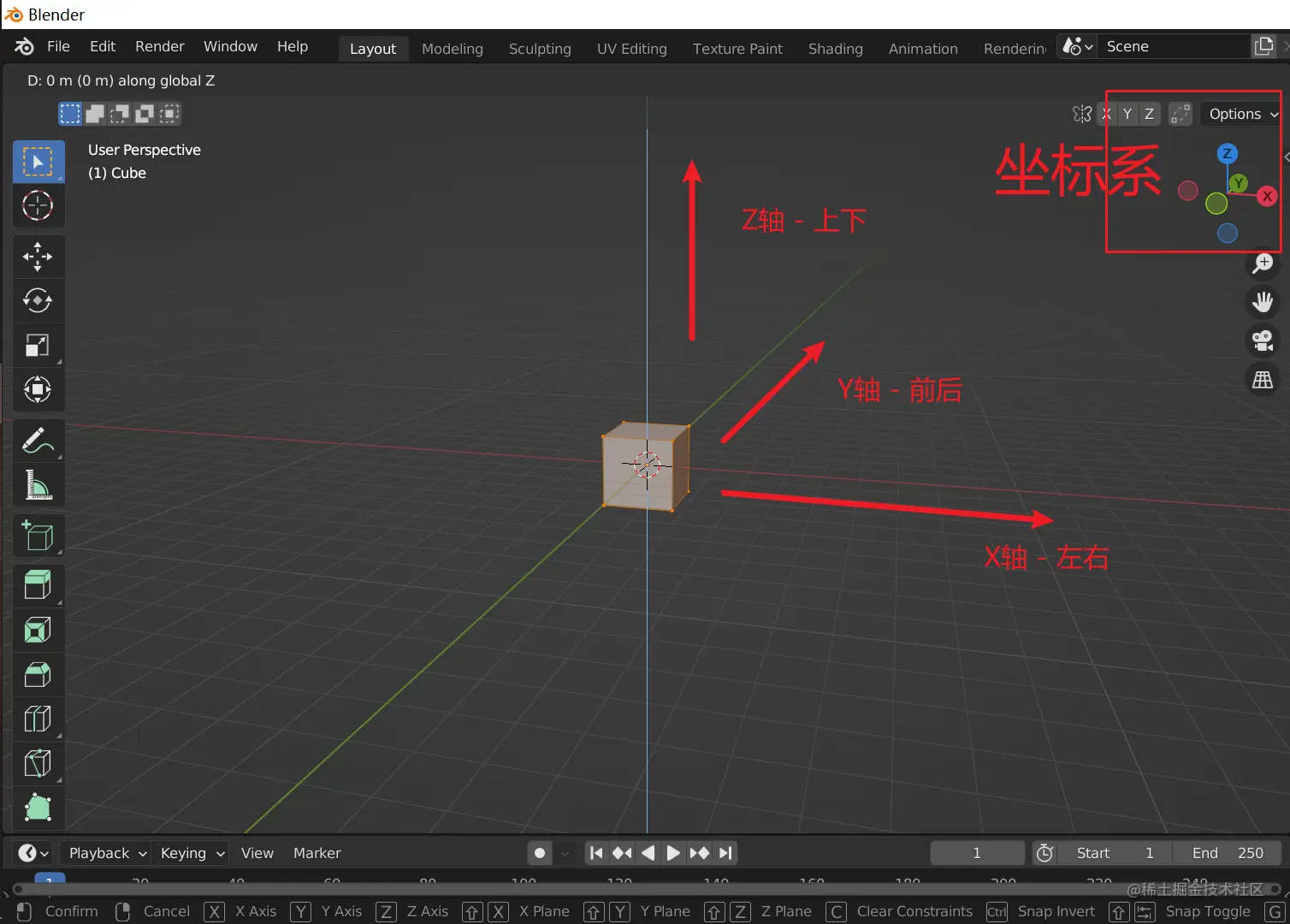Select the Move tool

coord(38,256)
